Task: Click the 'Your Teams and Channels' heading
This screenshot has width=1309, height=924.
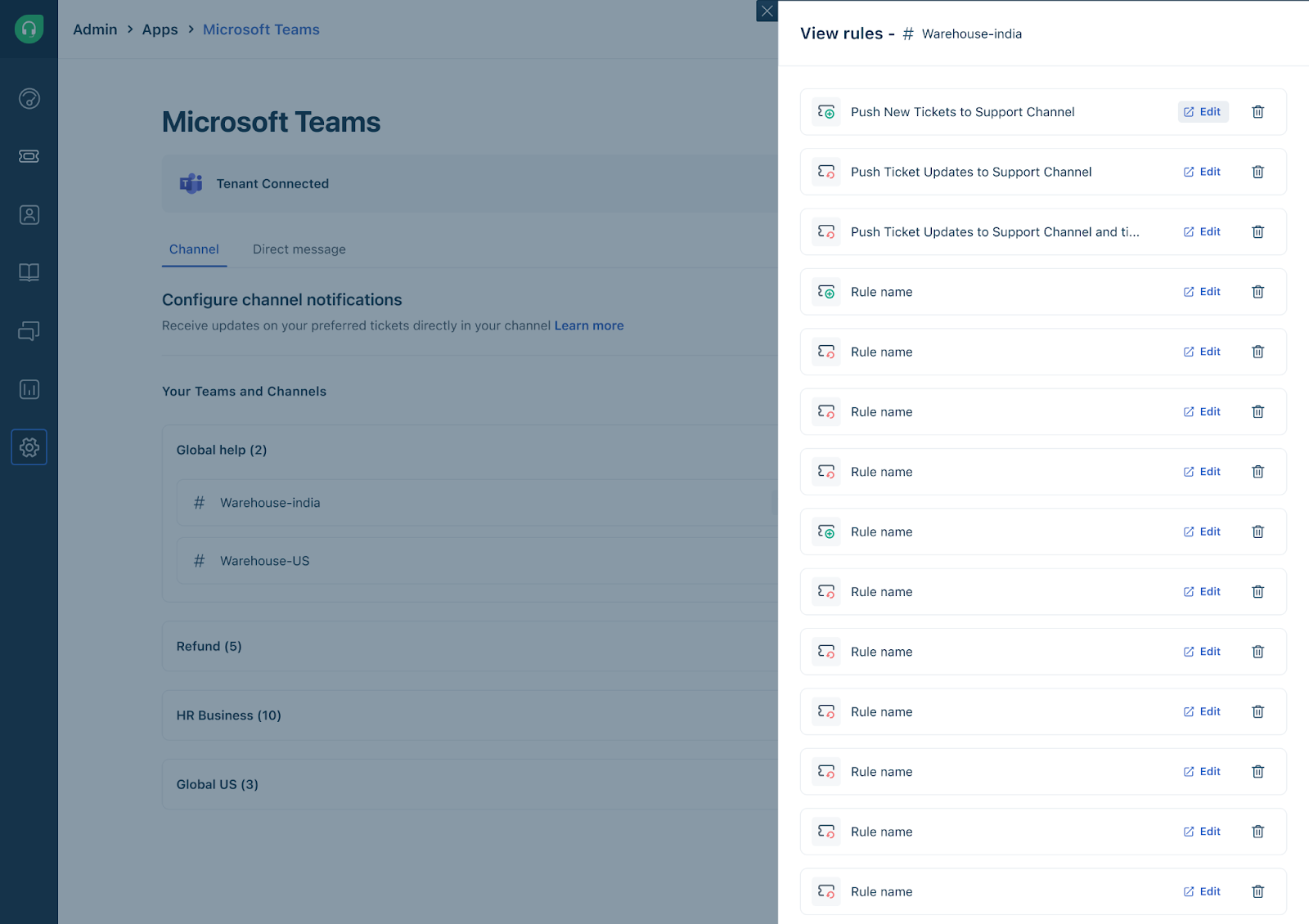Action: tap(244, 392)
